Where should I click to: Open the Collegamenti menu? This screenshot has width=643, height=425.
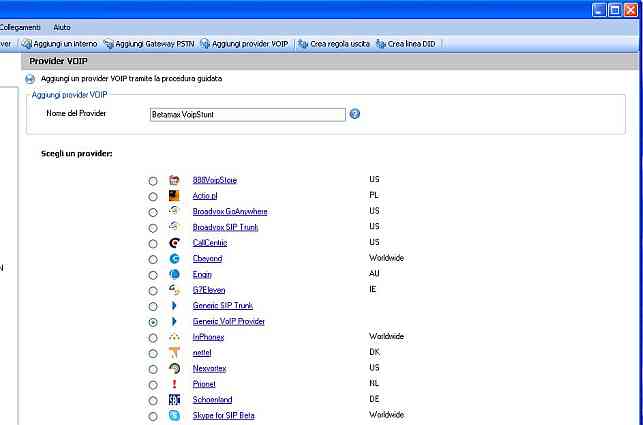[20, 27]
